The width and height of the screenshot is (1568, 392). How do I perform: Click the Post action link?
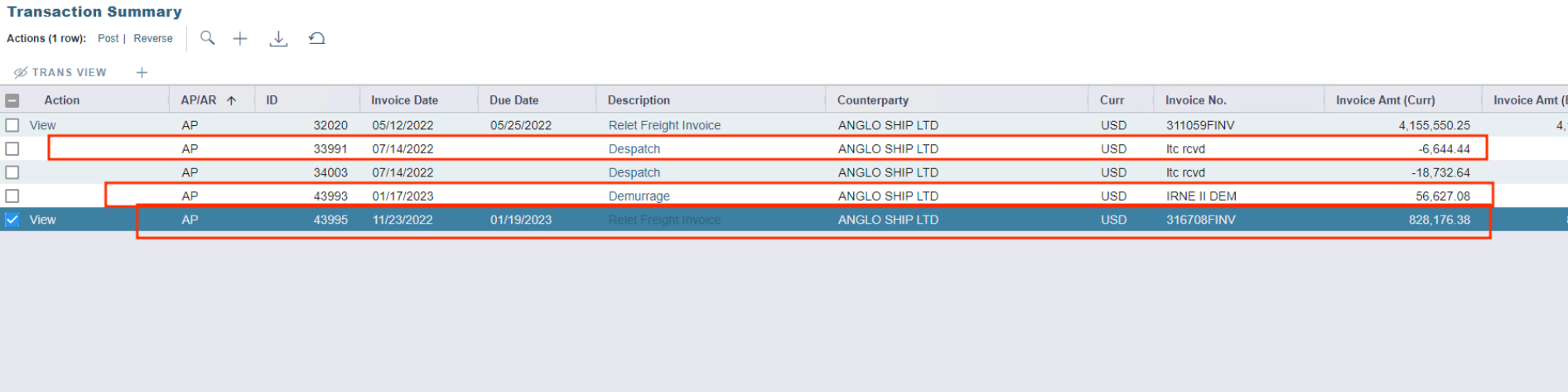click(108, 39)
